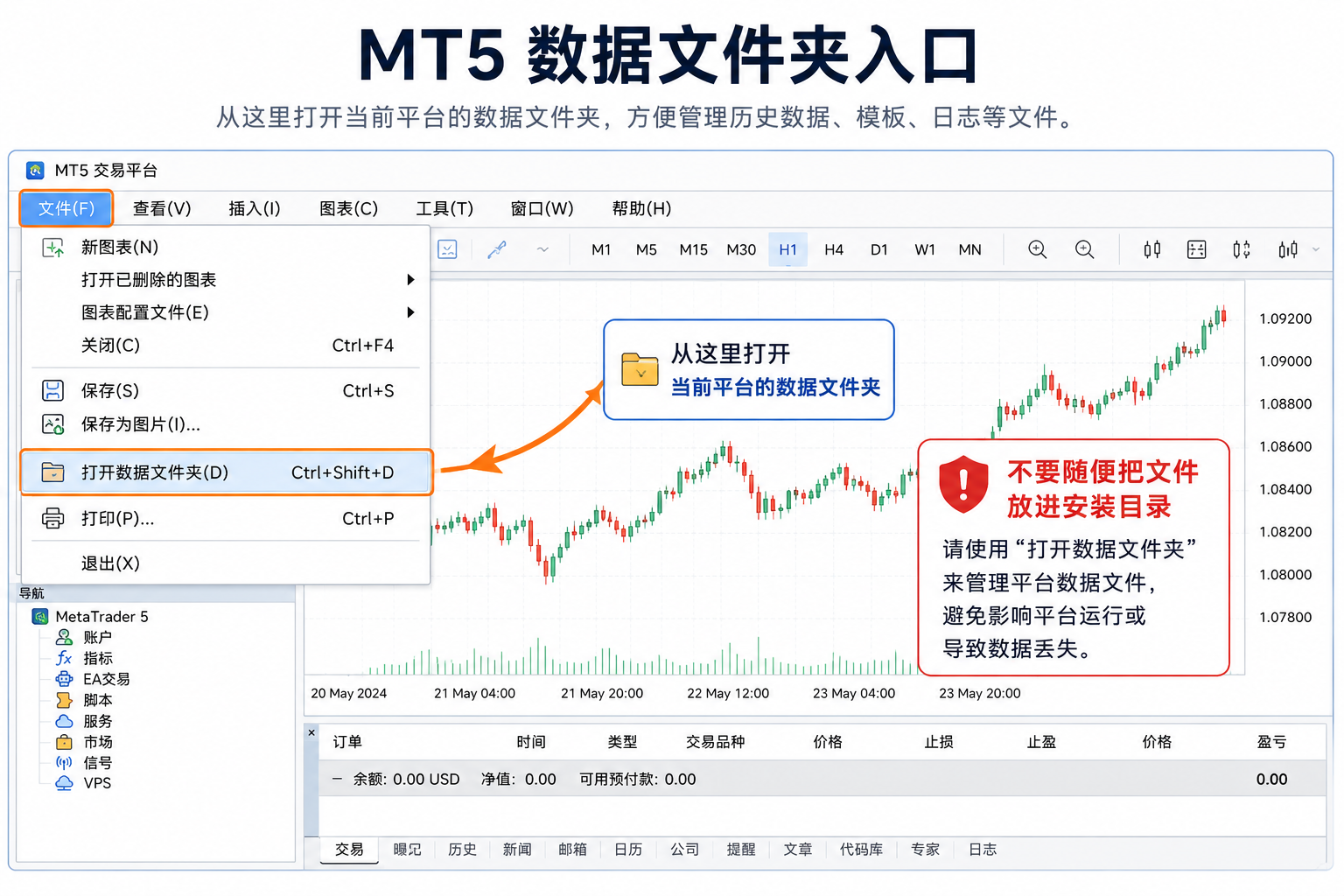This screenshot has height=896, width=1344.
Task: Open the 文件(F) menu
Action: (66, 208)
